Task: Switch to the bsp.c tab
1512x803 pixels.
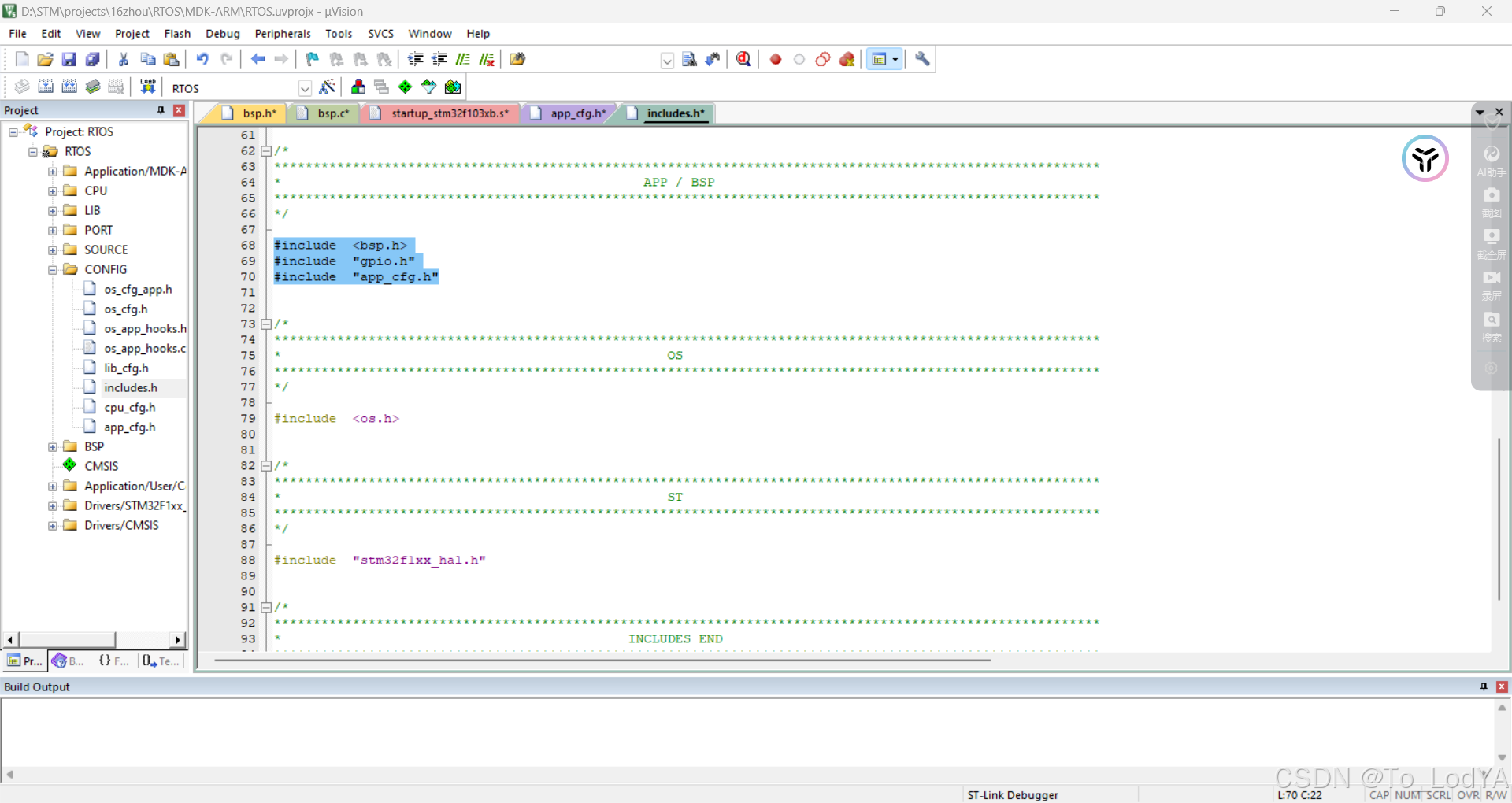Action: (x=326, y=113)
